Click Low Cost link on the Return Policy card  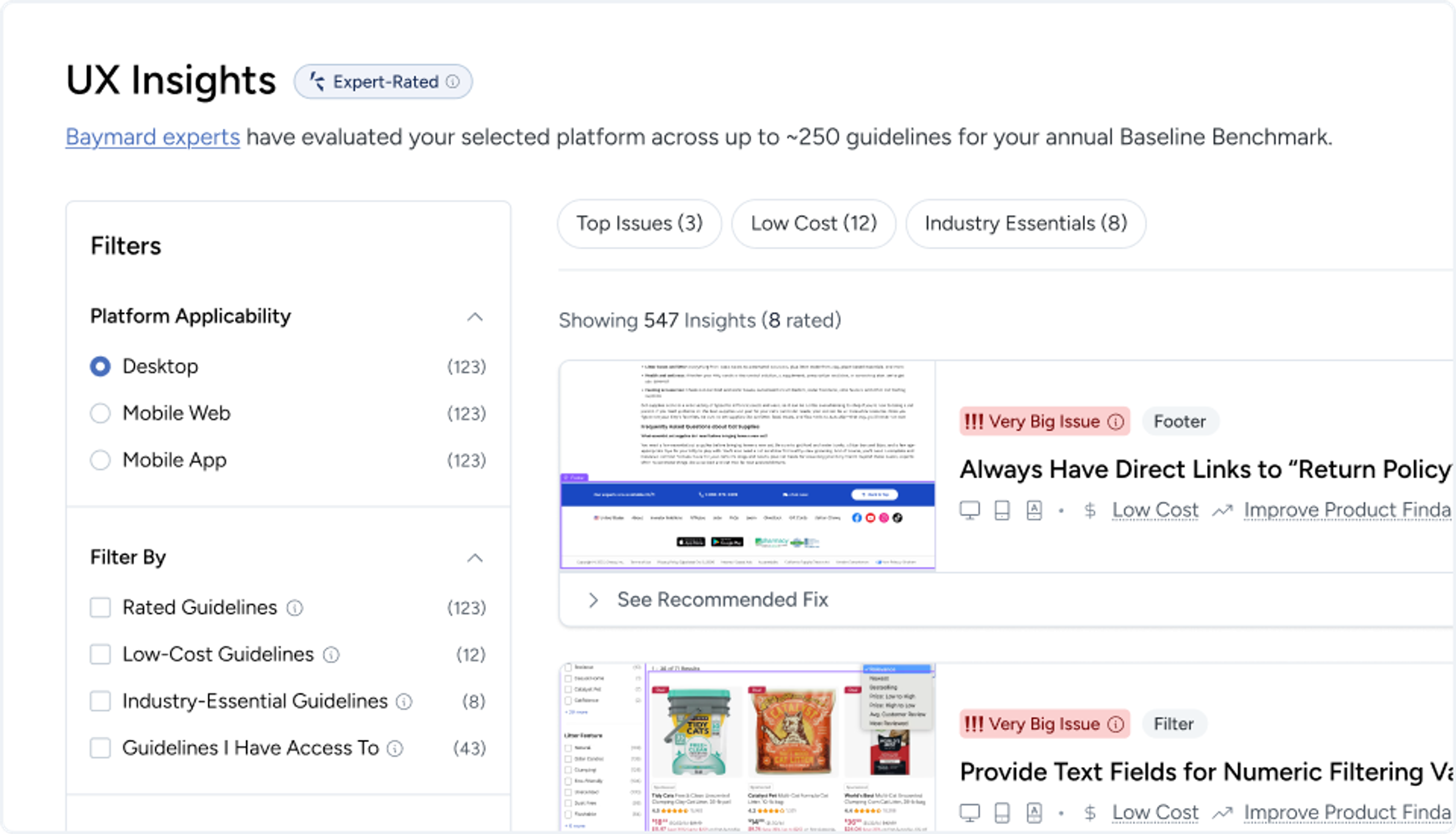point(1155,510)
